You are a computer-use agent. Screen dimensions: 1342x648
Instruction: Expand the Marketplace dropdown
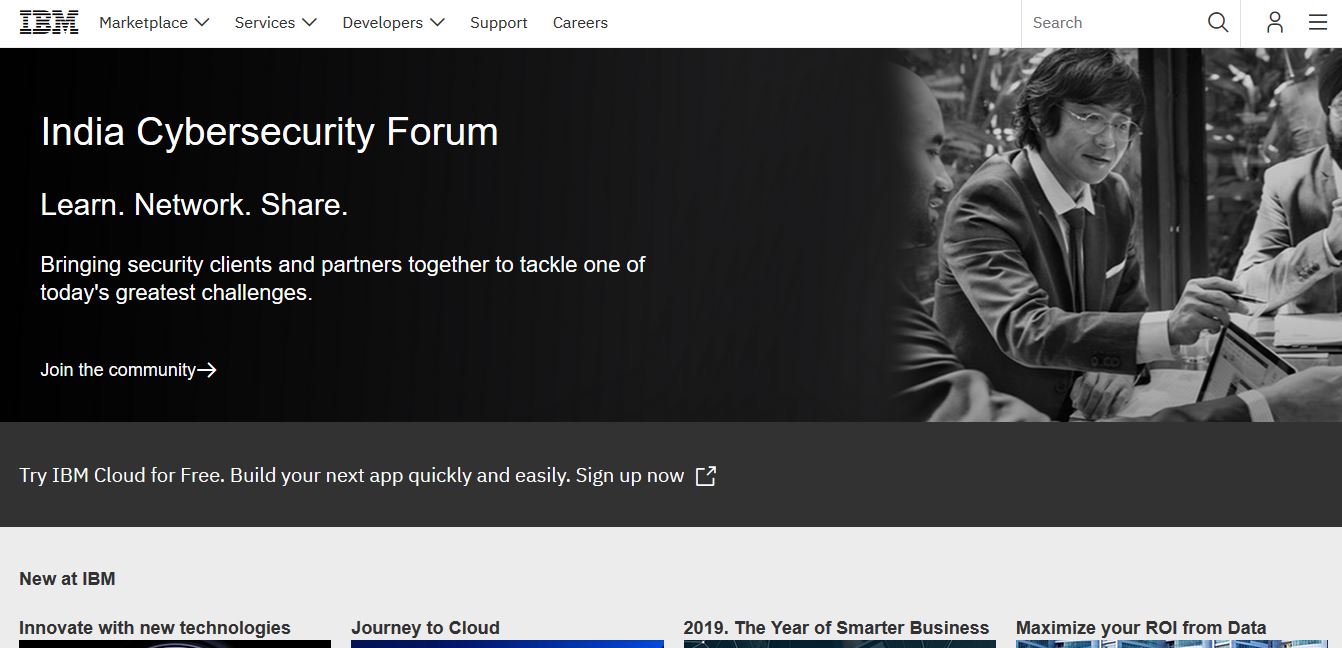pyautogui.click(x=154, y=22)
